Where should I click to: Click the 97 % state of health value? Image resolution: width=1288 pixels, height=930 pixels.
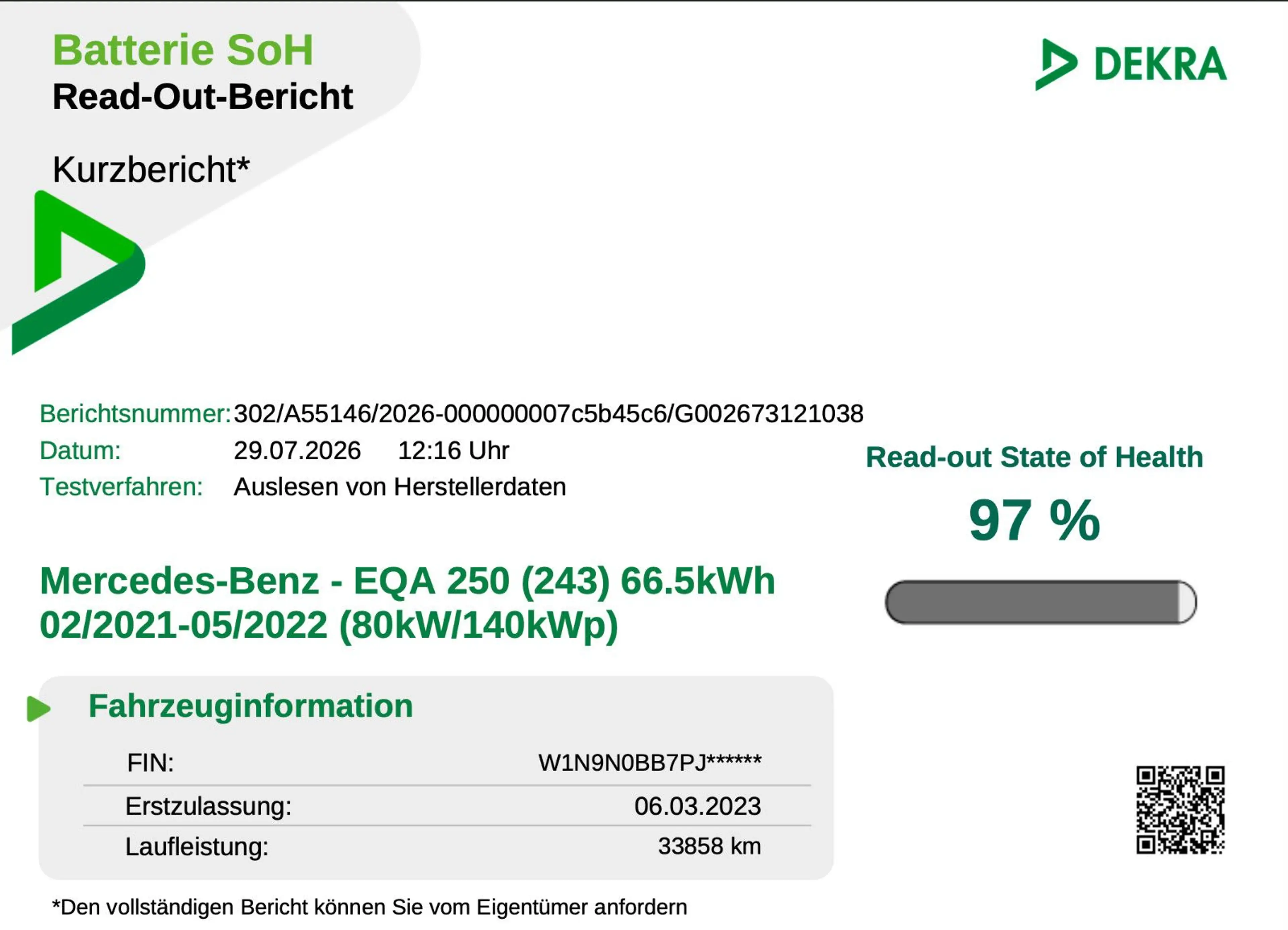pos(1034,520)
